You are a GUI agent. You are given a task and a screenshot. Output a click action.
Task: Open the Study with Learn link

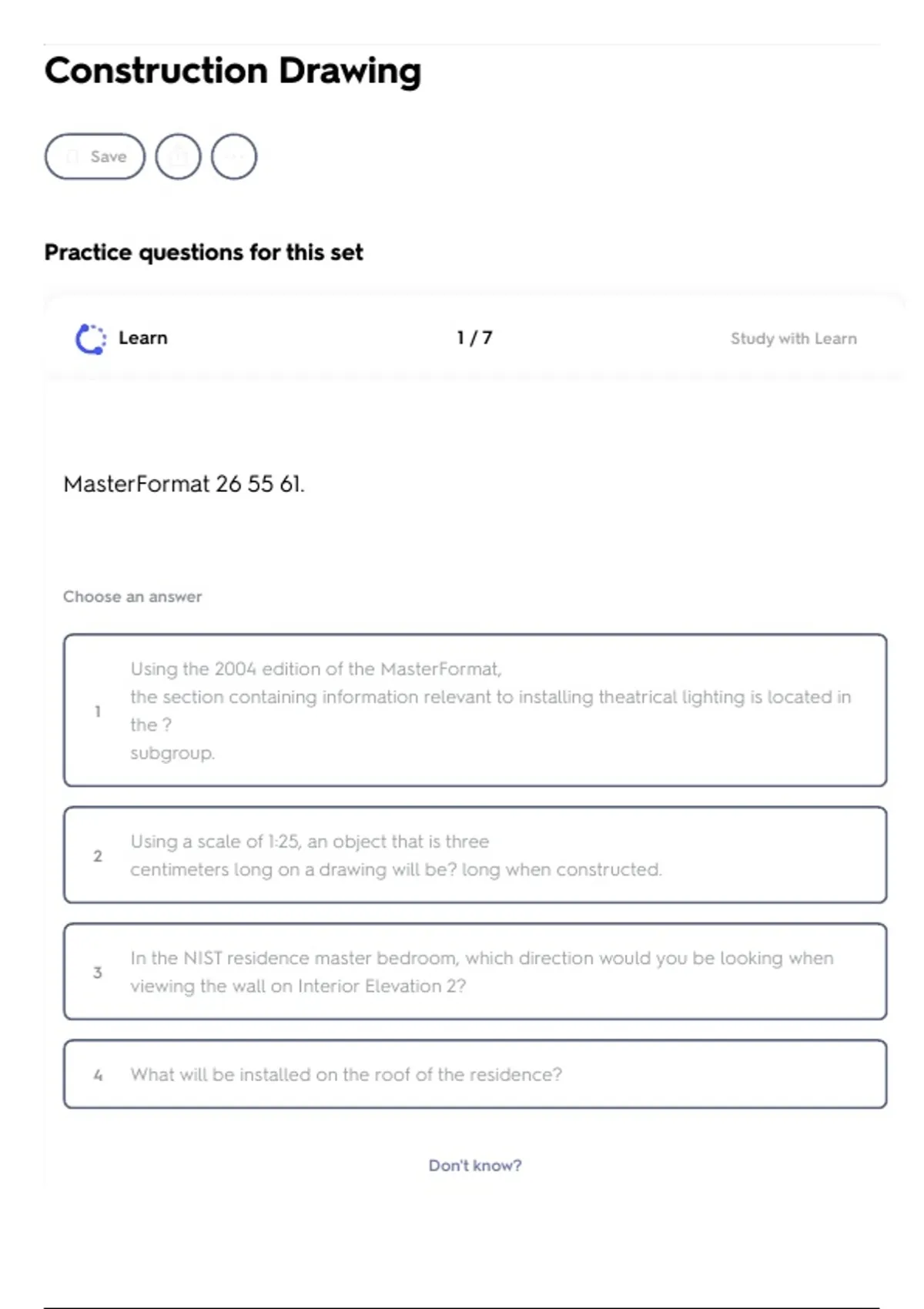click(793, 339)
